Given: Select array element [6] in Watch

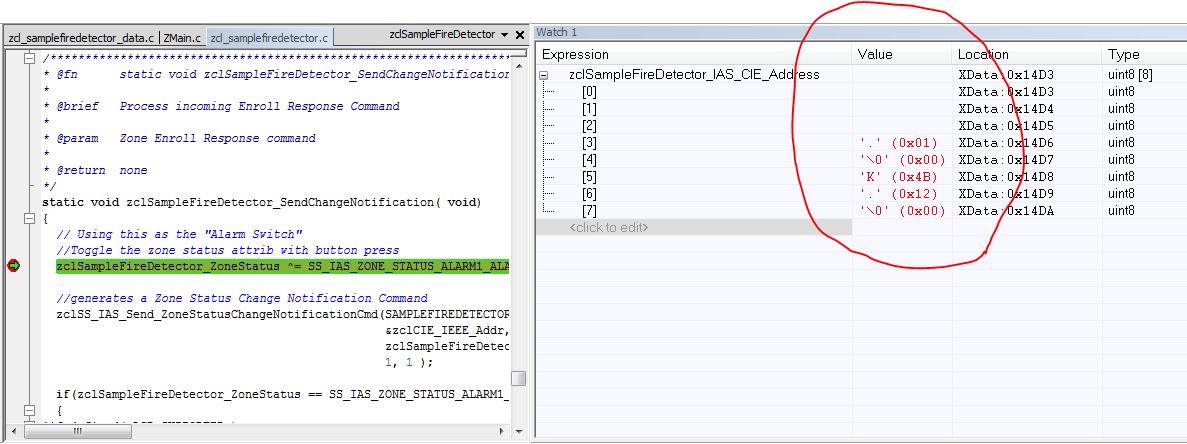Looking at the screenshot, I should click(x=589, y=194).
